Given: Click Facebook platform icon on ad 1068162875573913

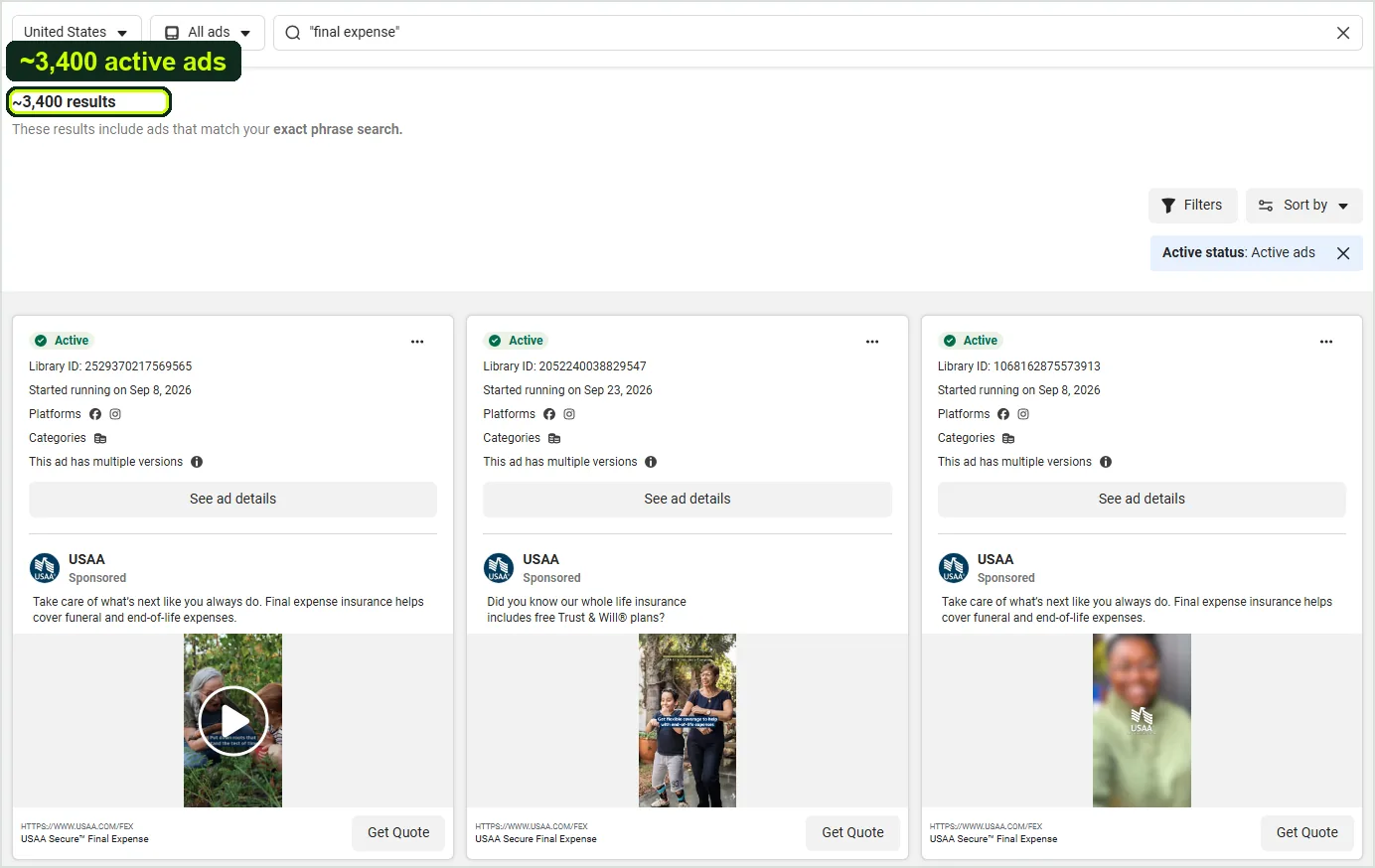Looking at the screenshot, I should [1003, 414].
